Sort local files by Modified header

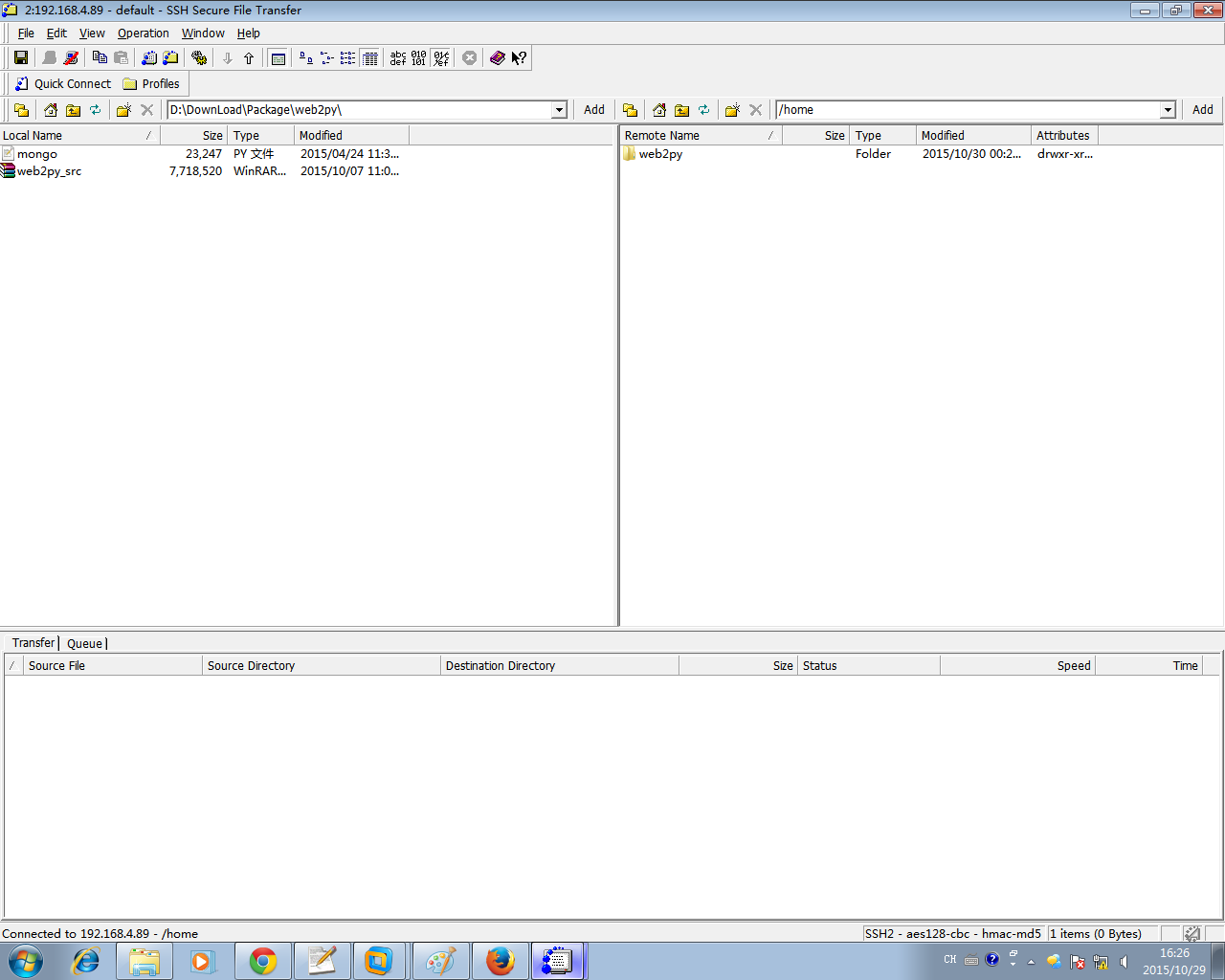click(x=351, y=136)
